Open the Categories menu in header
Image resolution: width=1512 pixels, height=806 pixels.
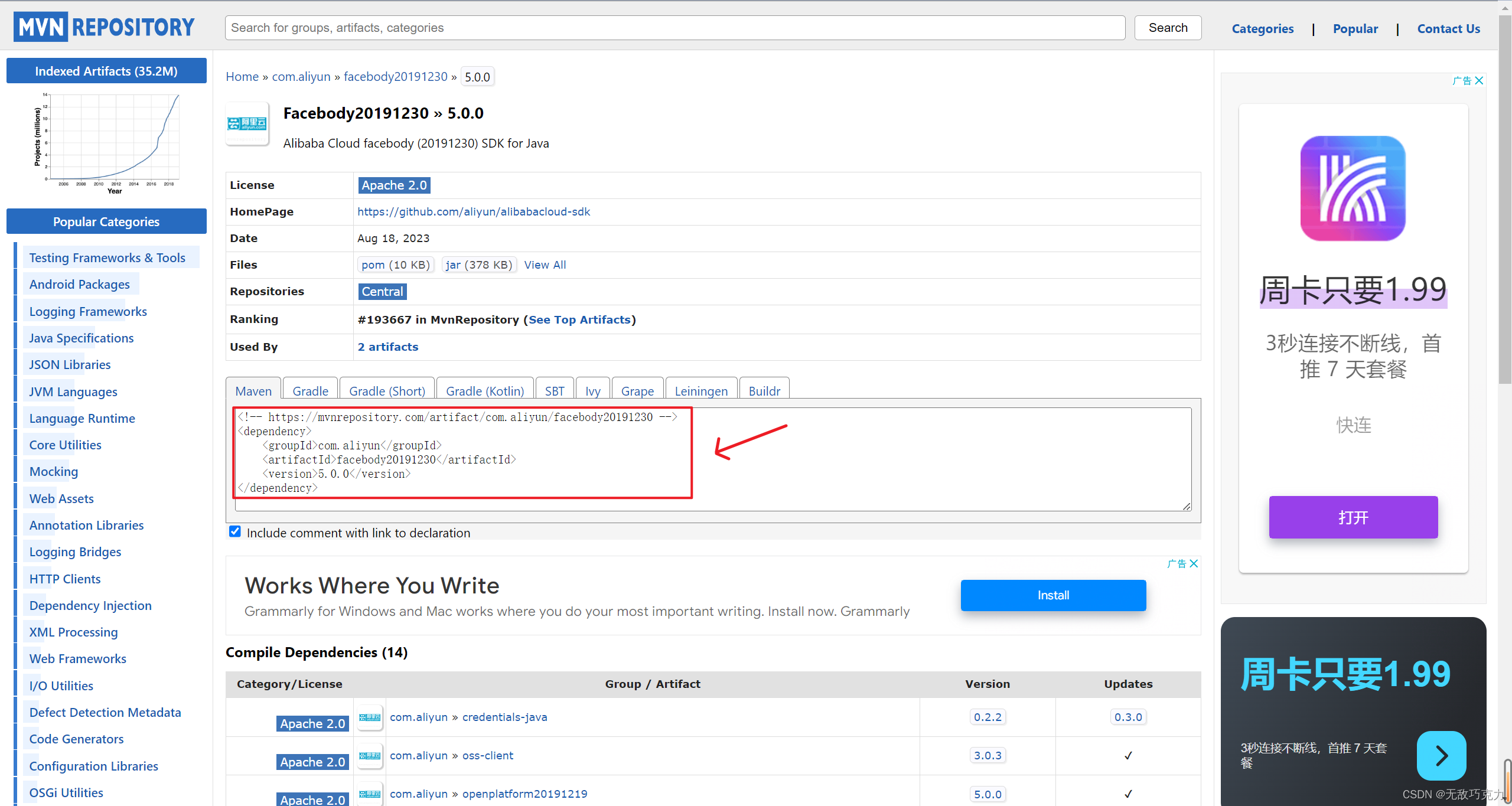[1262, 29]
